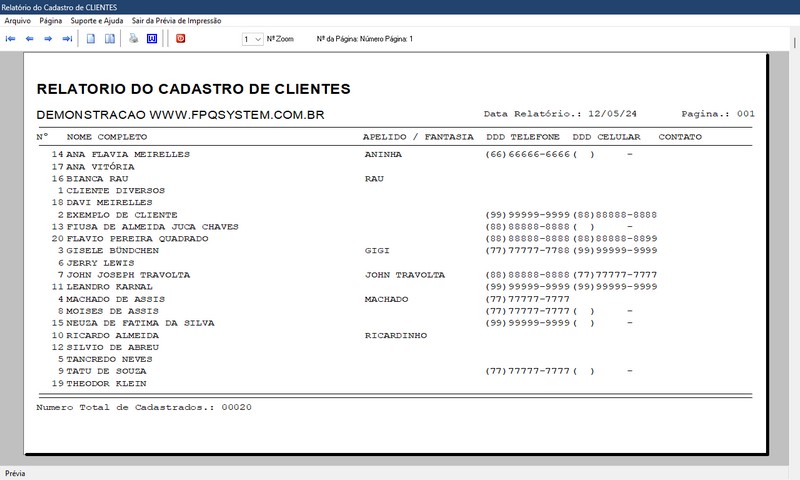Image resolution: width=800 pixels, height=480 pixels.
Task: Click row CLIENTE DIVERSOS
Action: coord(116,190)
